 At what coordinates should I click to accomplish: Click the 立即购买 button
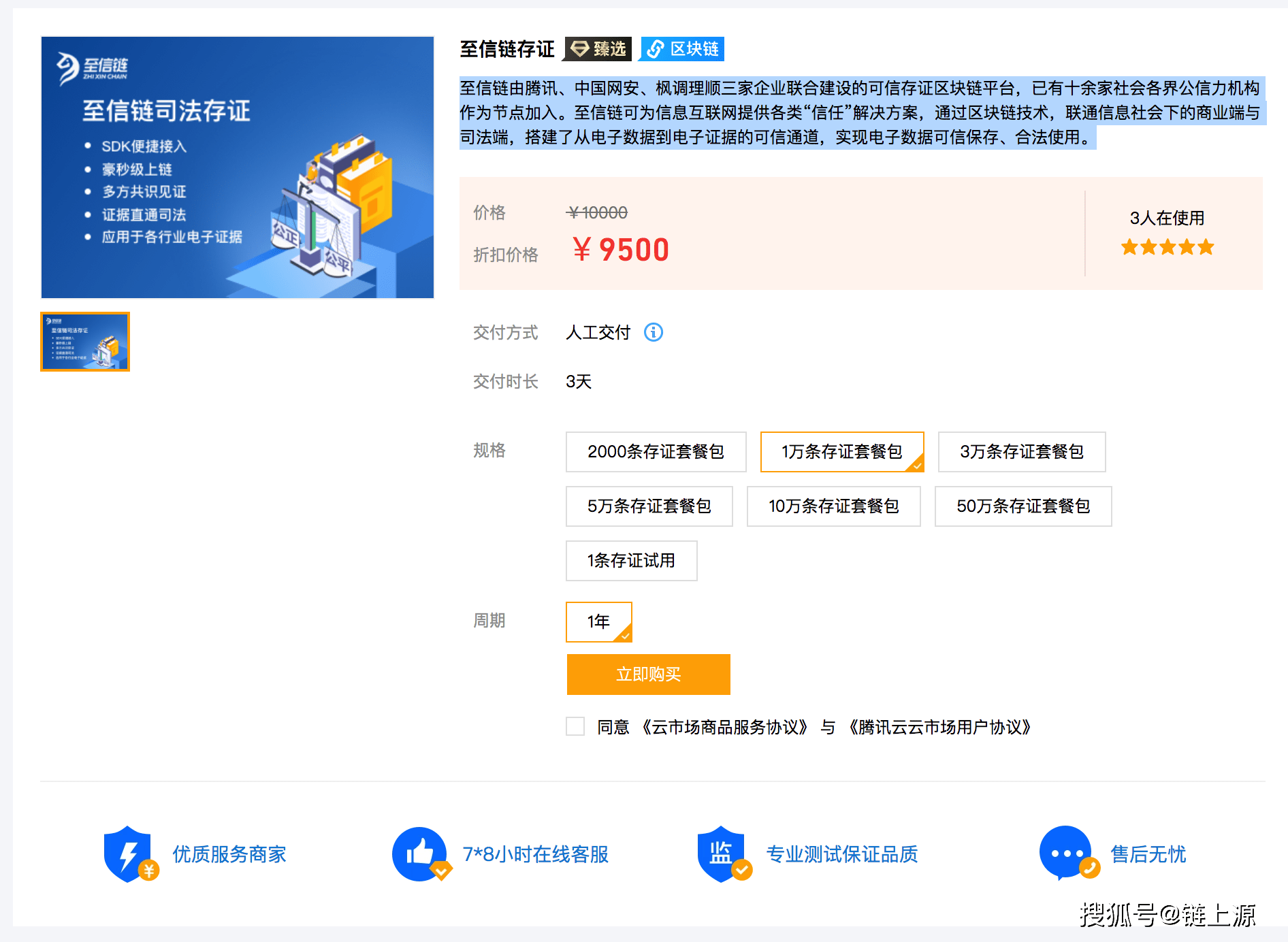pos(649,675)
